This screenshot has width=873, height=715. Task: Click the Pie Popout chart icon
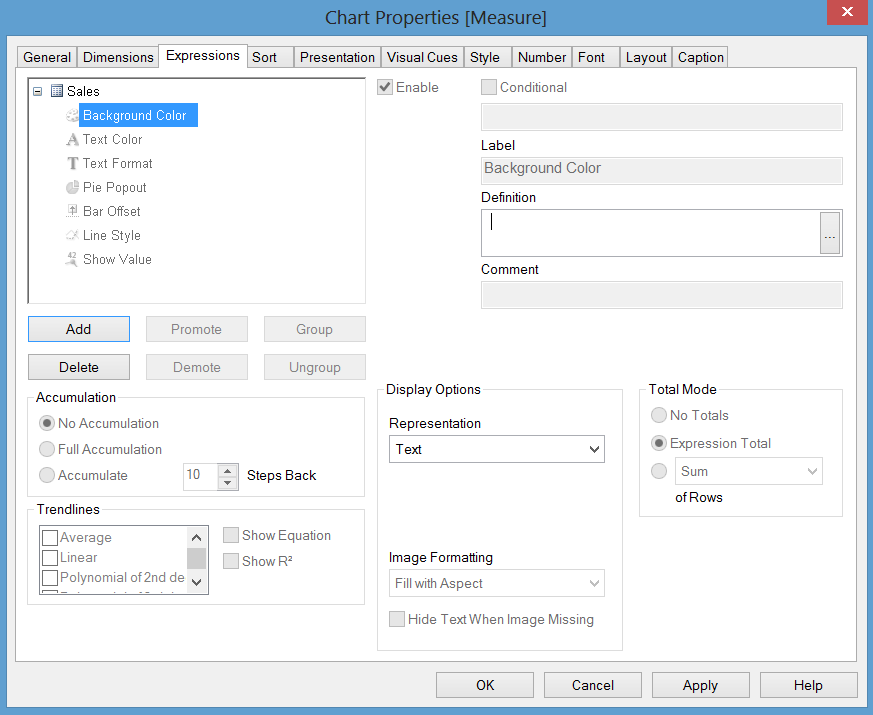72,187
